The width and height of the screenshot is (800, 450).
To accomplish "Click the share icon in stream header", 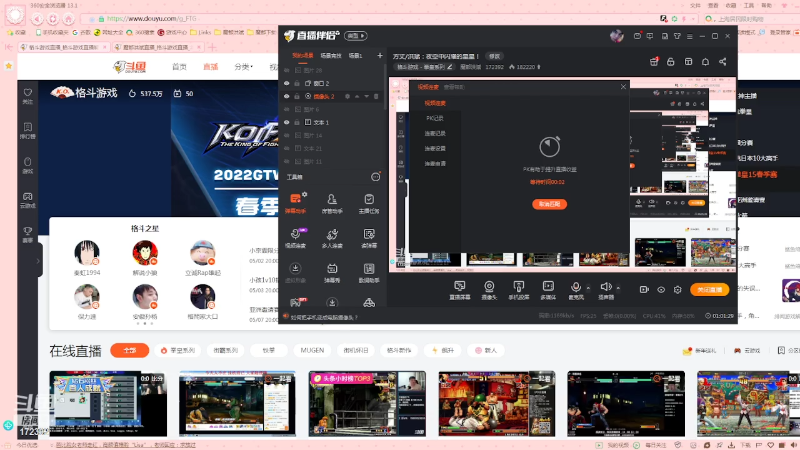I will point(722,62).
